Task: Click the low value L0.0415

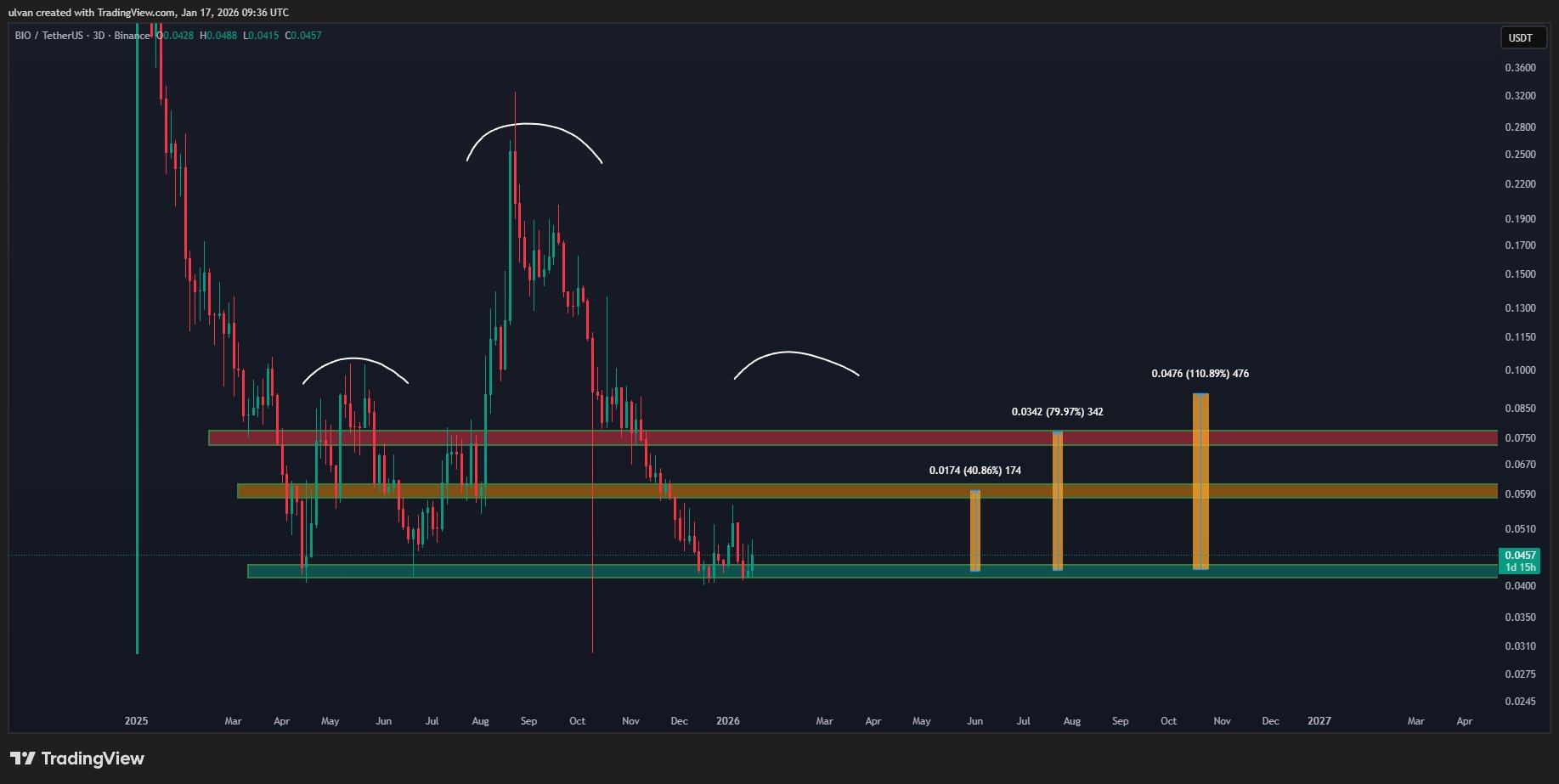Action: click(261, 36)
